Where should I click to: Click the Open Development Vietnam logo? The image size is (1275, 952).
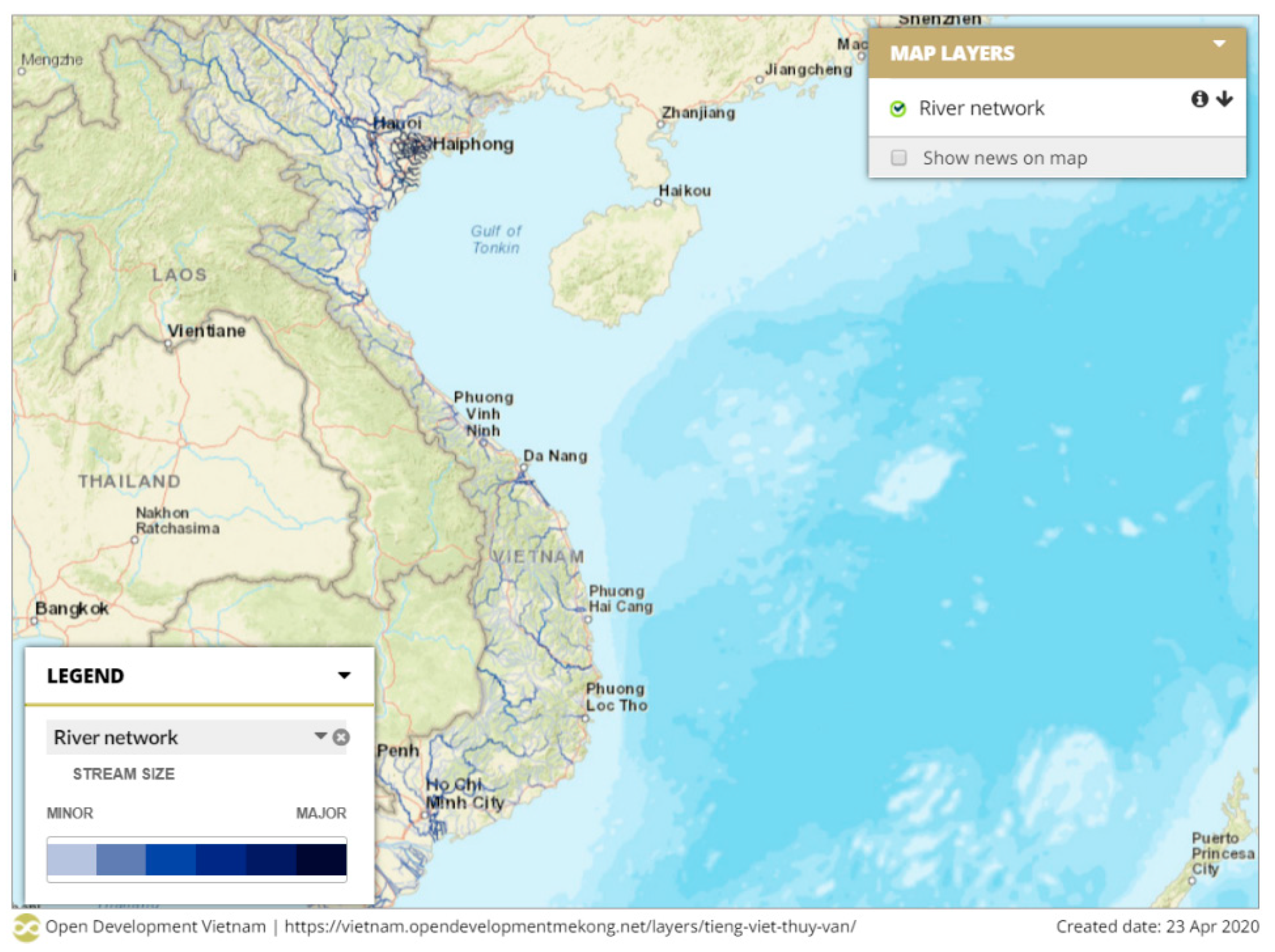tap(26, 927)
